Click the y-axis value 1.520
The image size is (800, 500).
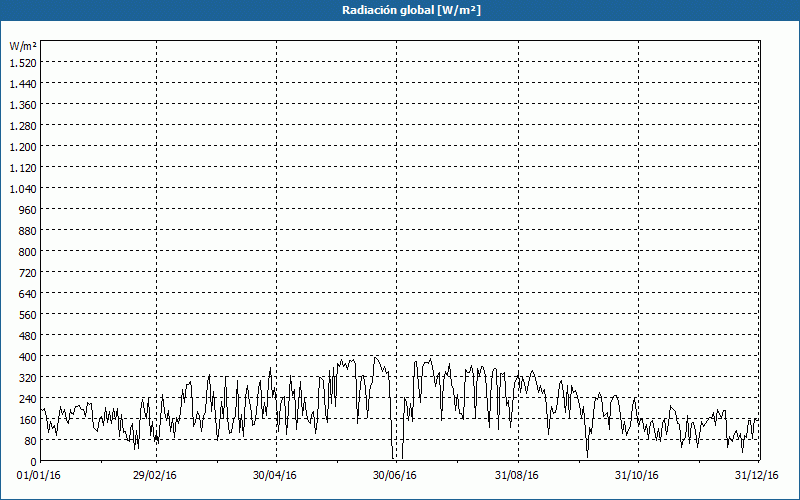[x=23, y=63]
